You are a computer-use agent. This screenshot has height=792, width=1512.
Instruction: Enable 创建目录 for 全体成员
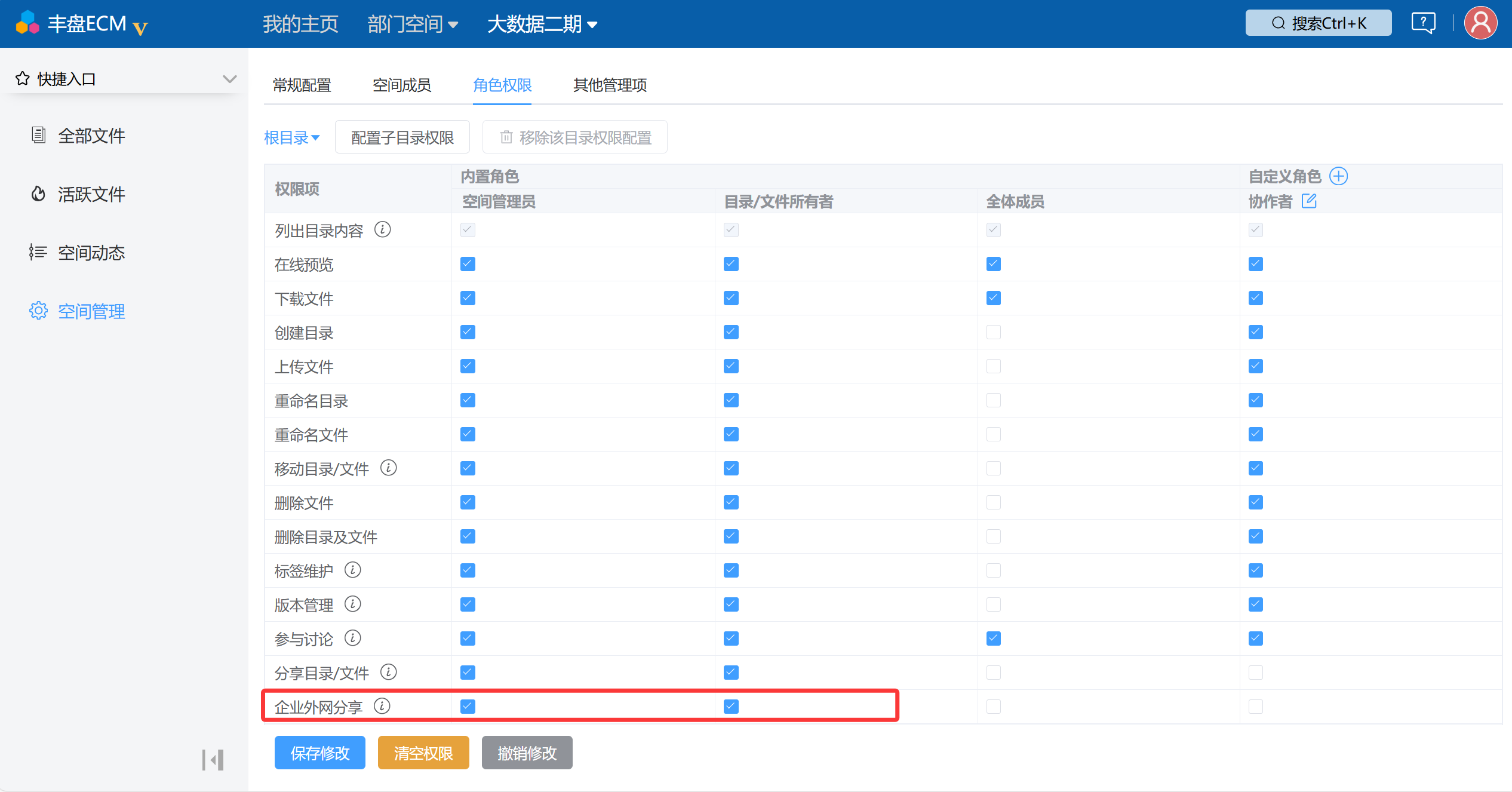click(994, 332)
